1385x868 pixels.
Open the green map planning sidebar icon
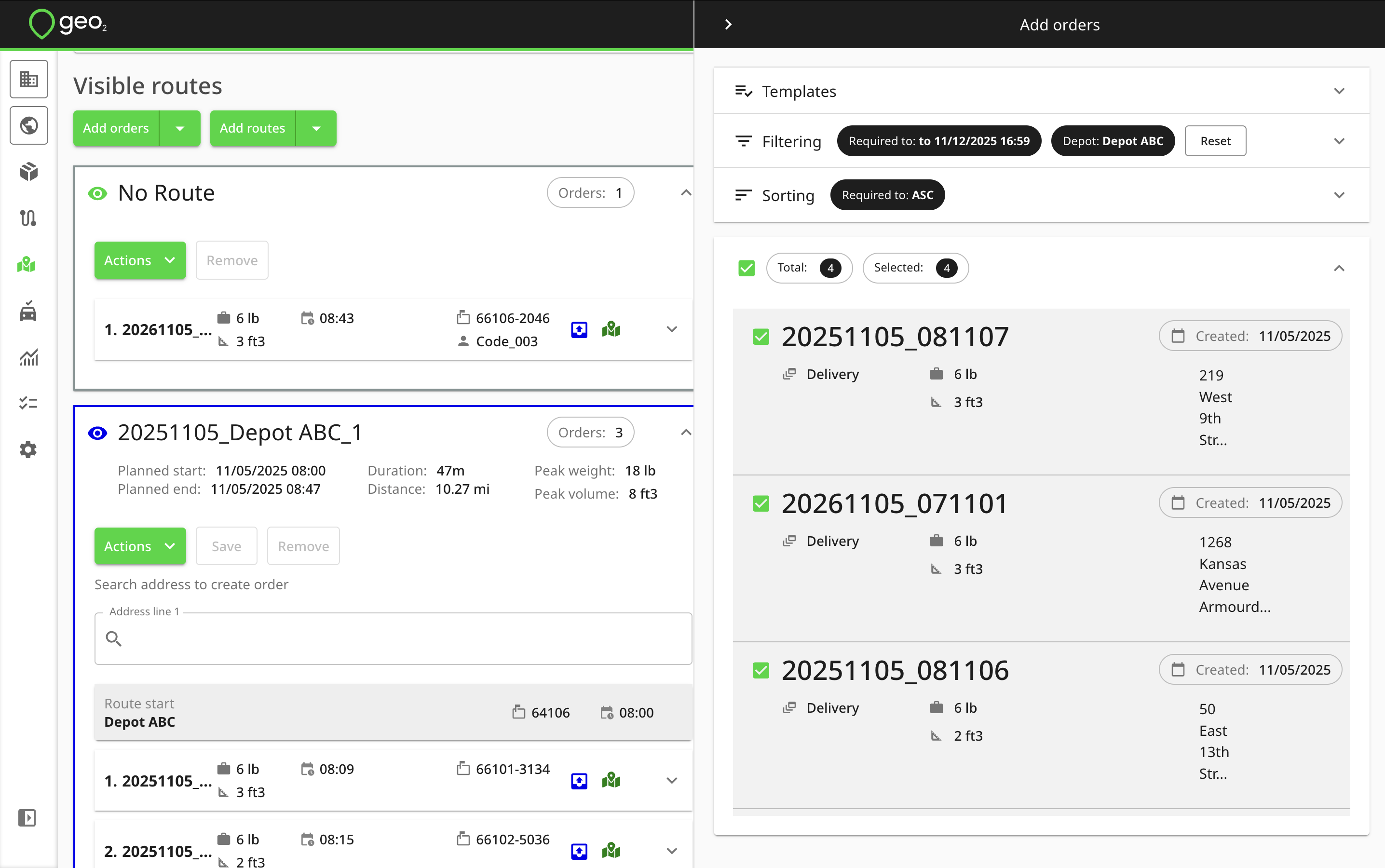[27, 265]
